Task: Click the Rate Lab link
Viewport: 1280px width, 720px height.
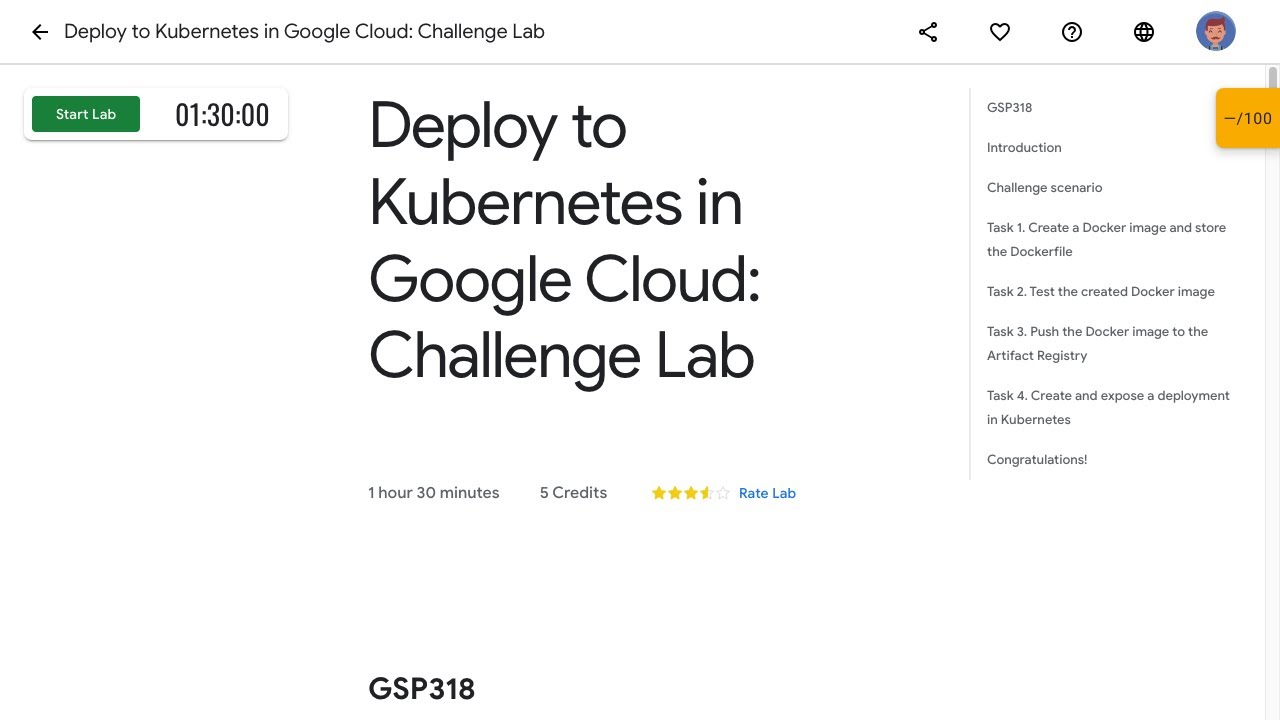Action: [x=767, y=493]
